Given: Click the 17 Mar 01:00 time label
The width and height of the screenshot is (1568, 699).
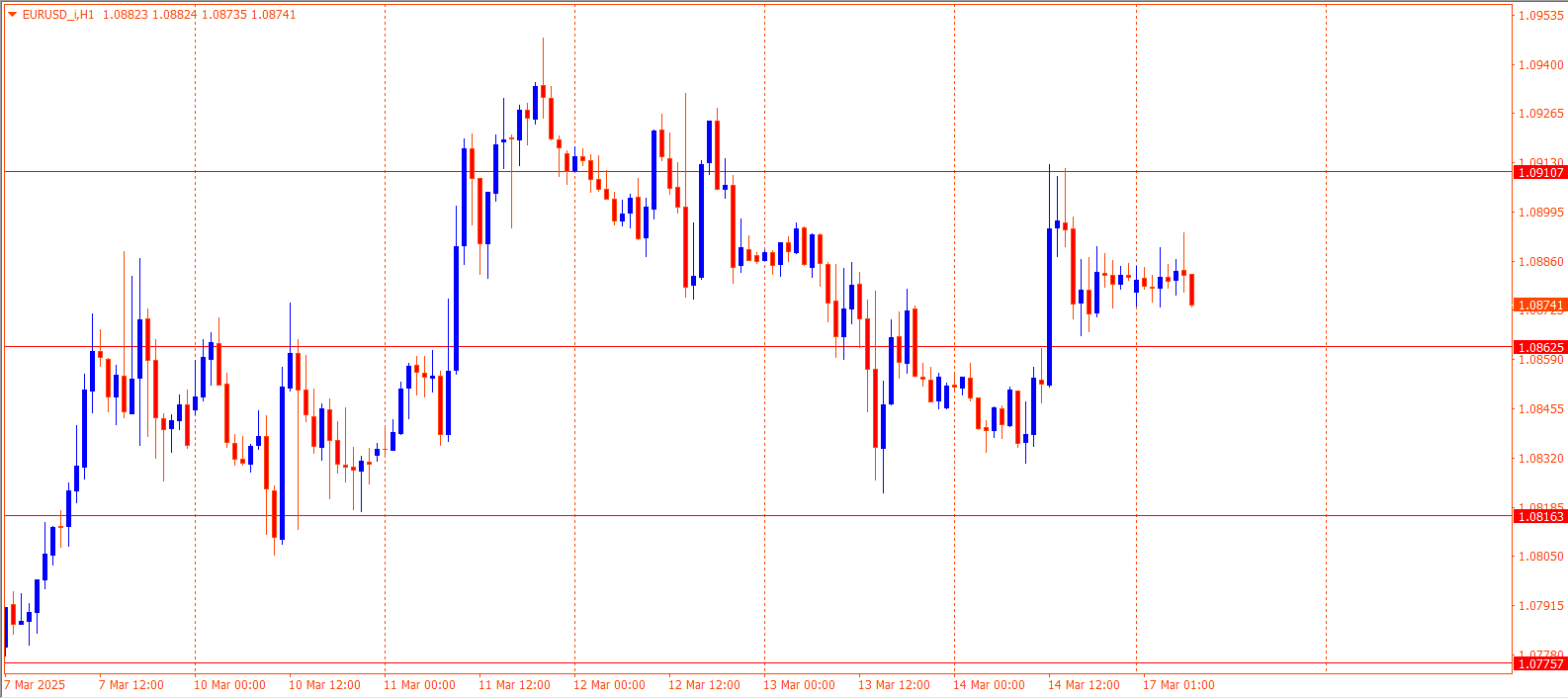Looking at the screenshot, I should coord(1178,685).
